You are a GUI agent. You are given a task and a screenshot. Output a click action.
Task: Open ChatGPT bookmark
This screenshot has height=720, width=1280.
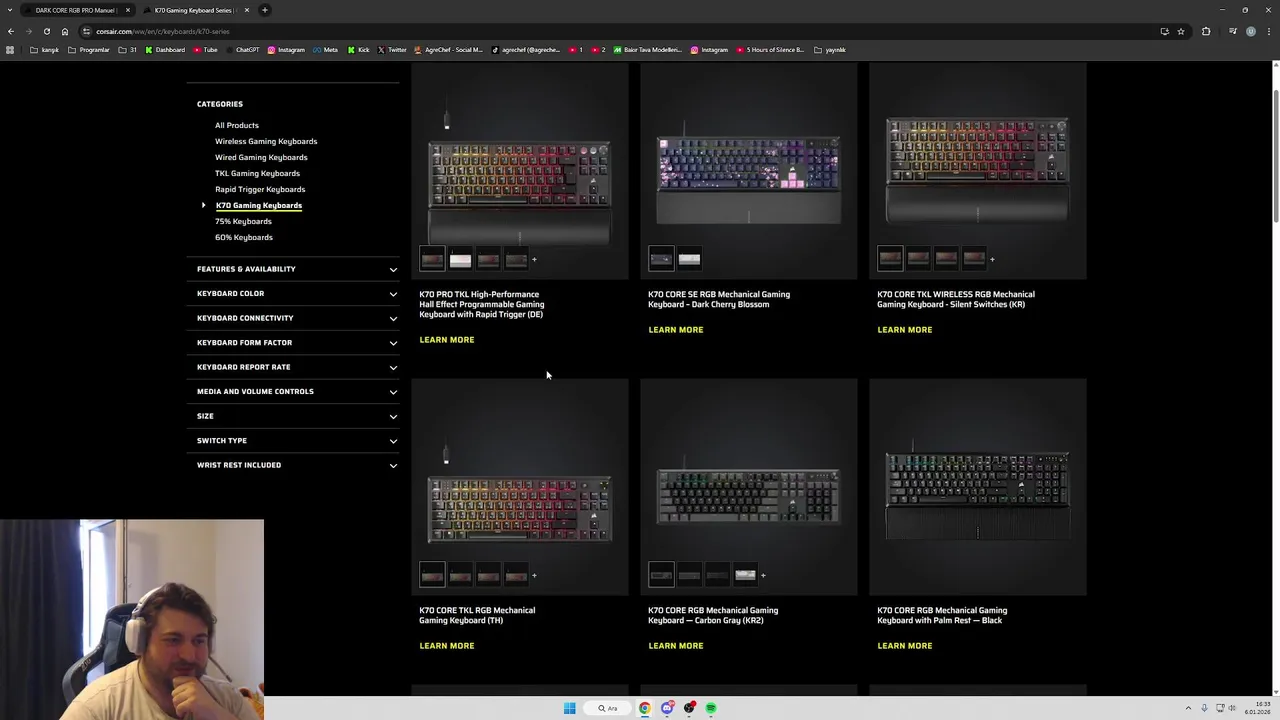coord(242,50)
